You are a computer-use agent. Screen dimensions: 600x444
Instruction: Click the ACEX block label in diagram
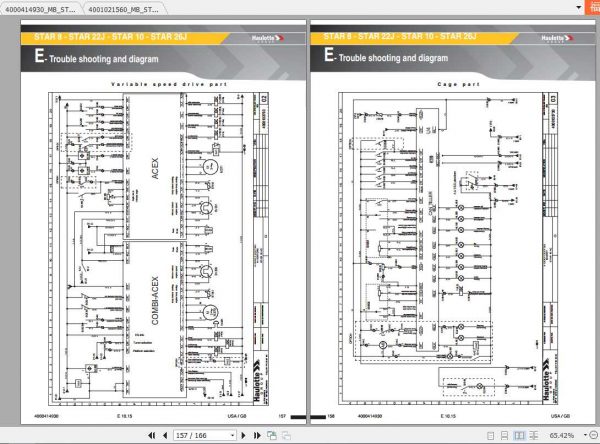155,168
